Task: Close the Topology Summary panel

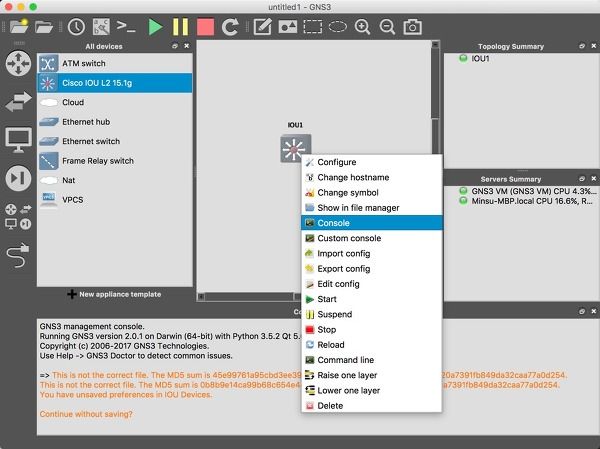Action: tap(593, 46)
